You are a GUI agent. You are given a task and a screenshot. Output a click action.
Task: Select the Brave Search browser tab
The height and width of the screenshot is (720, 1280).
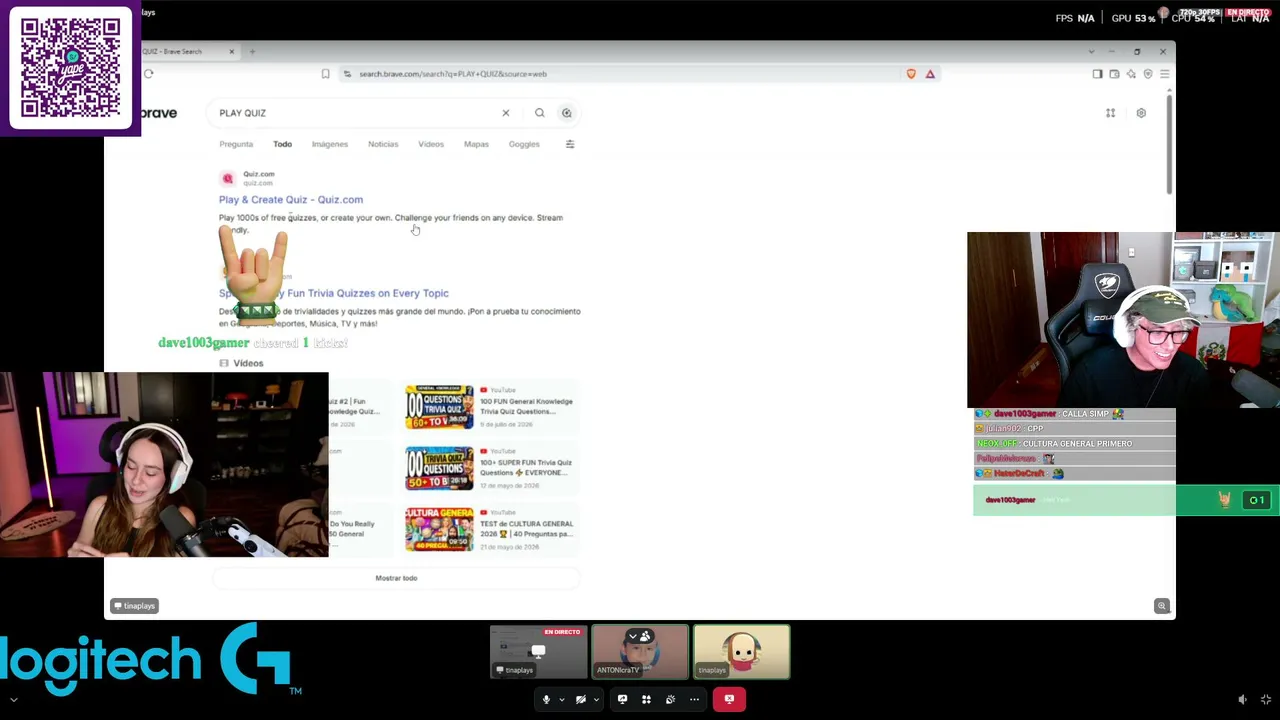[x=185, y=52]
